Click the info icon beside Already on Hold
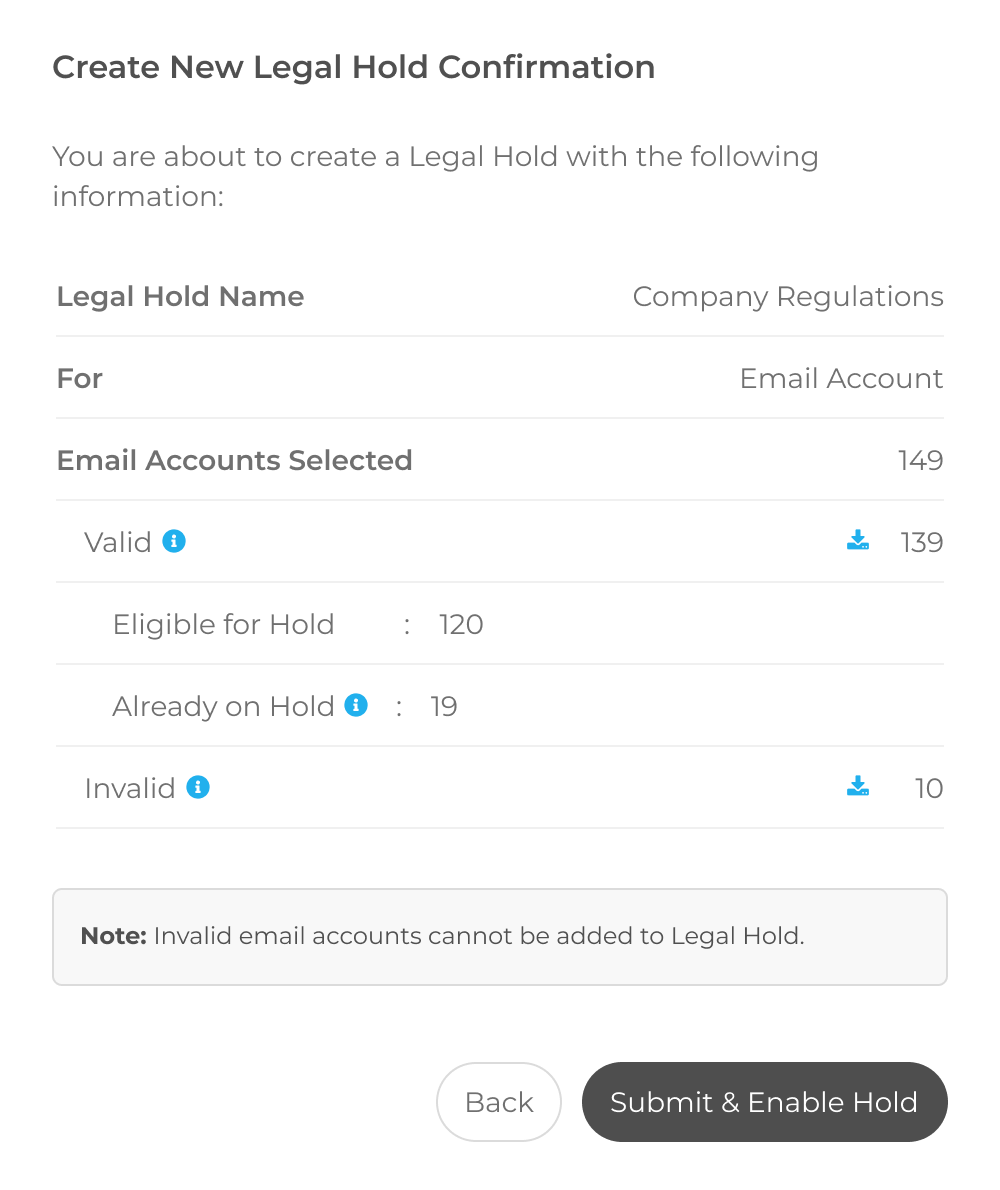The width and height of the screenshot is (1000, 1190). [355, 705]
